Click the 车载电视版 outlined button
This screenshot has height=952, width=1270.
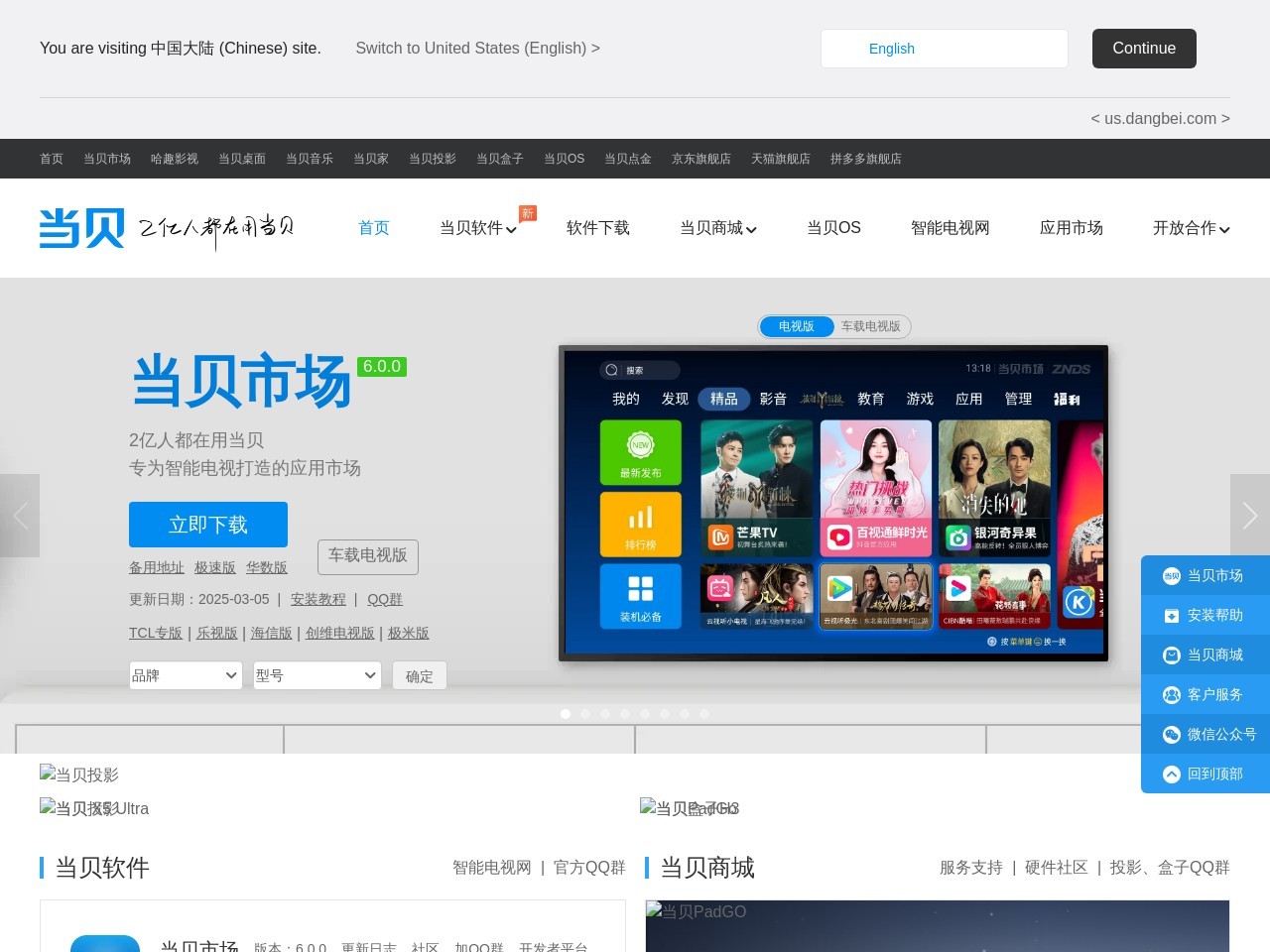(368, 556)
